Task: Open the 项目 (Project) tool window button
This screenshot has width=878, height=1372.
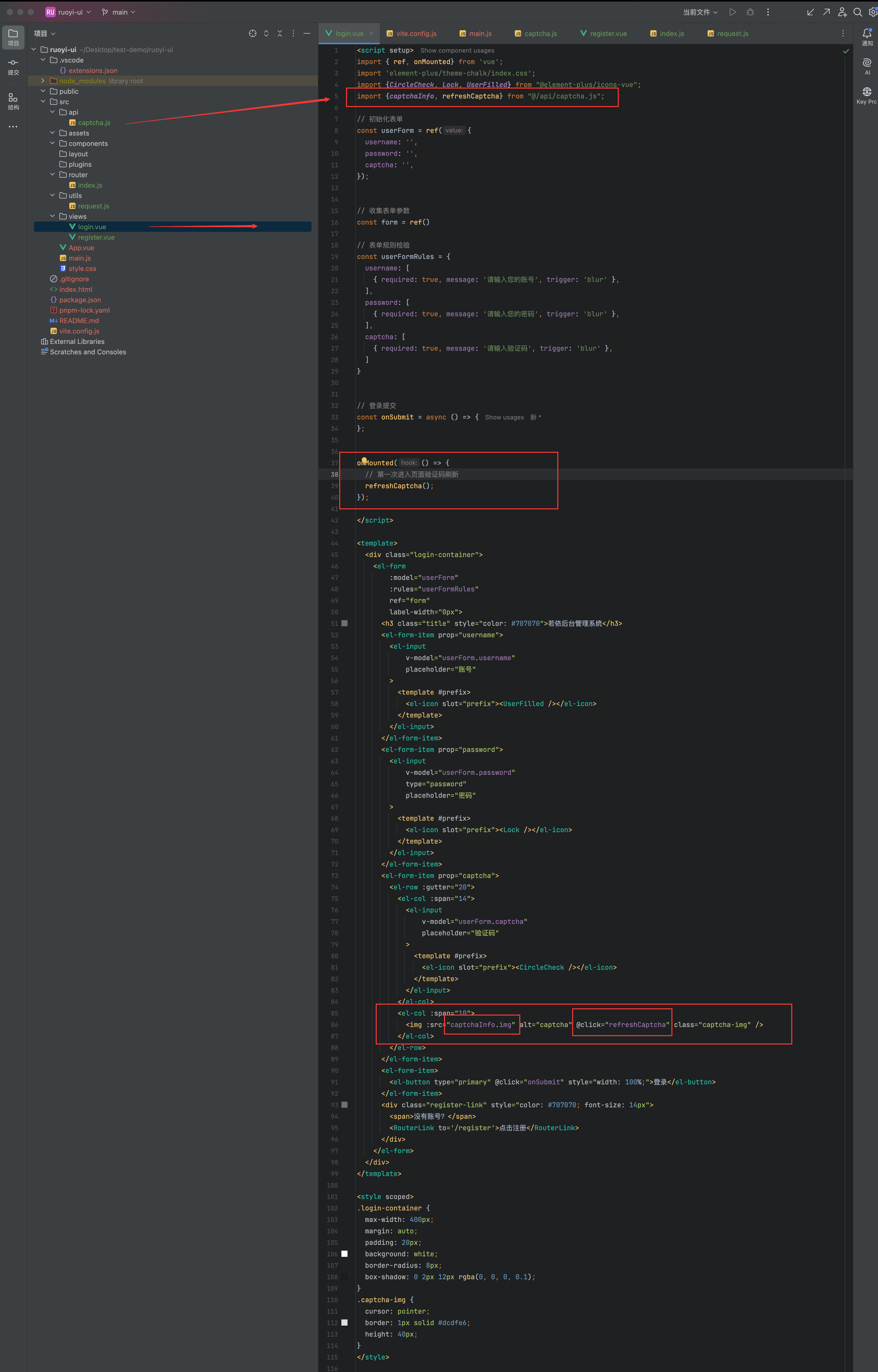Action: [13, 37]
